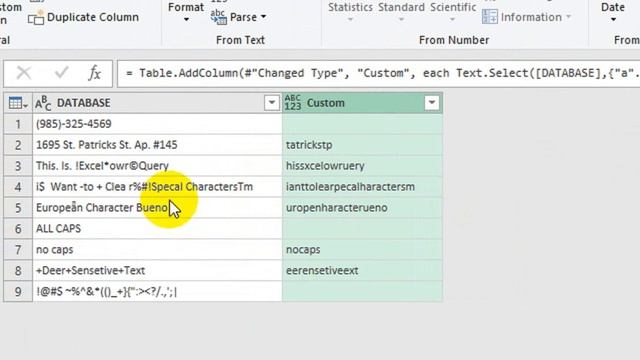Click cell "(985)-325-4569"
This screenshot has height=360, width=640.
[x=157, y=124]
